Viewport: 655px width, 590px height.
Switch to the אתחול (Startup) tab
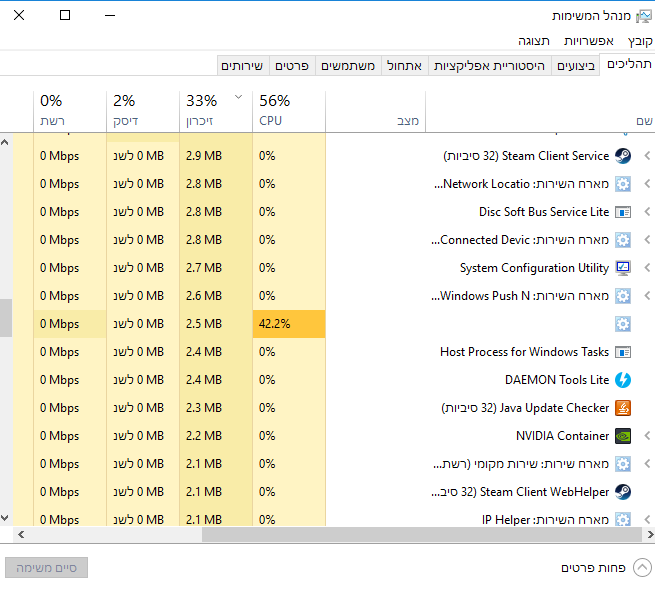coord(404,66)
